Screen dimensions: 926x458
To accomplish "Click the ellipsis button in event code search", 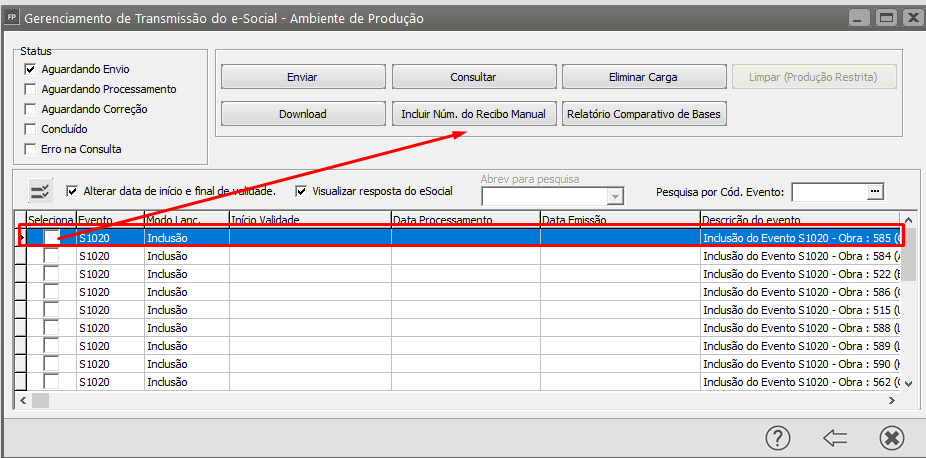I will pos(875,192).
